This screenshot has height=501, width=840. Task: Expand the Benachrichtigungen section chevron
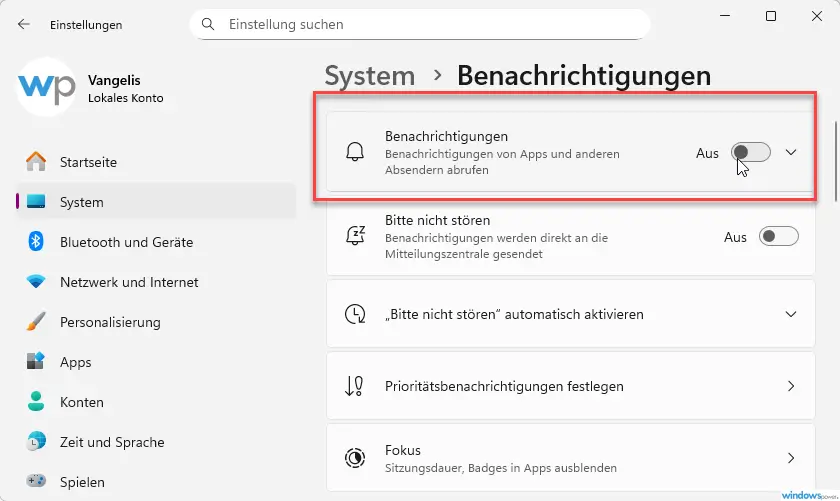(791, 153)
